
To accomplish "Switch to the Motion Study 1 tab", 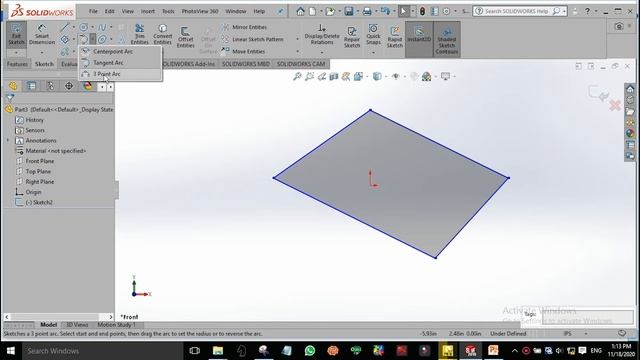I will 116,325.
